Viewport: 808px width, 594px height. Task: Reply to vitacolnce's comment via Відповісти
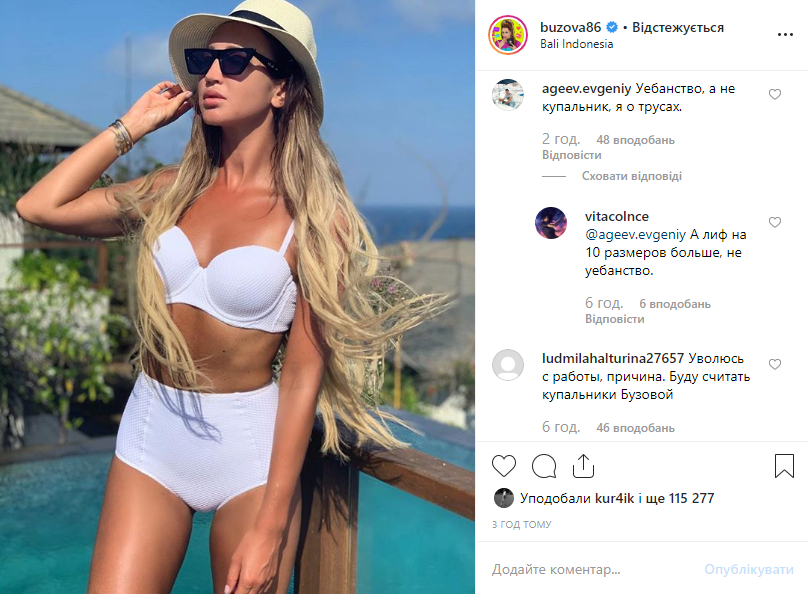(x=614, y=319)
